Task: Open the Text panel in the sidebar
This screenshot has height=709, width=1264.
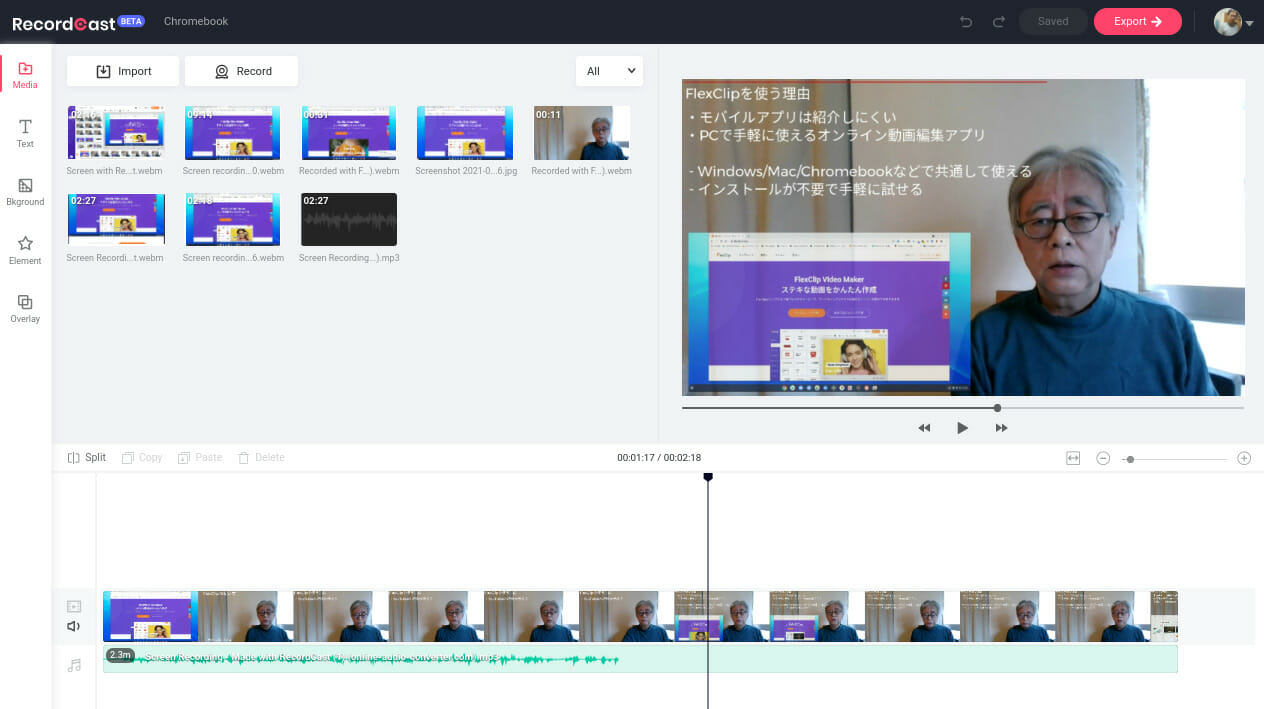Action: (25, 133)
